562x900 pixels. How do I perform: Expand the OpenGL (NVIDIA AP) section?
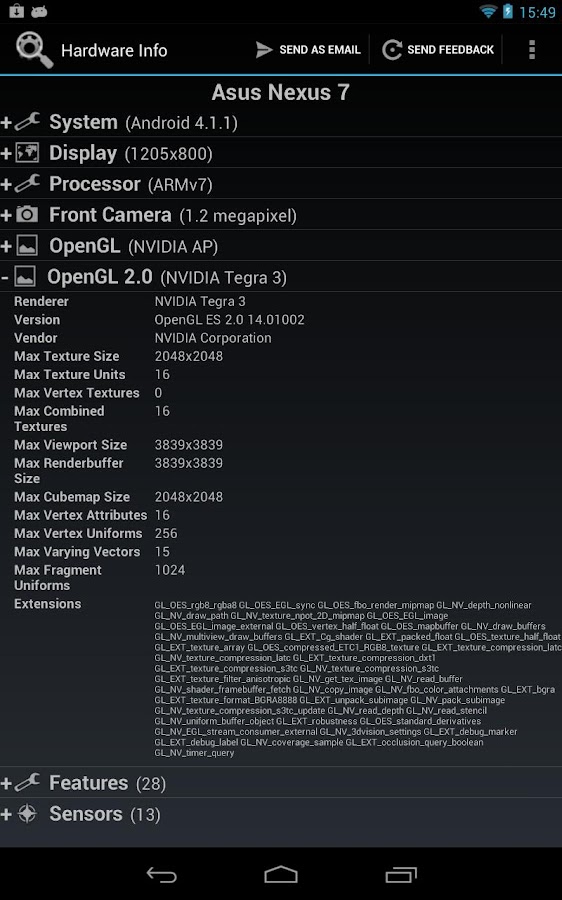tap(281, 246)
